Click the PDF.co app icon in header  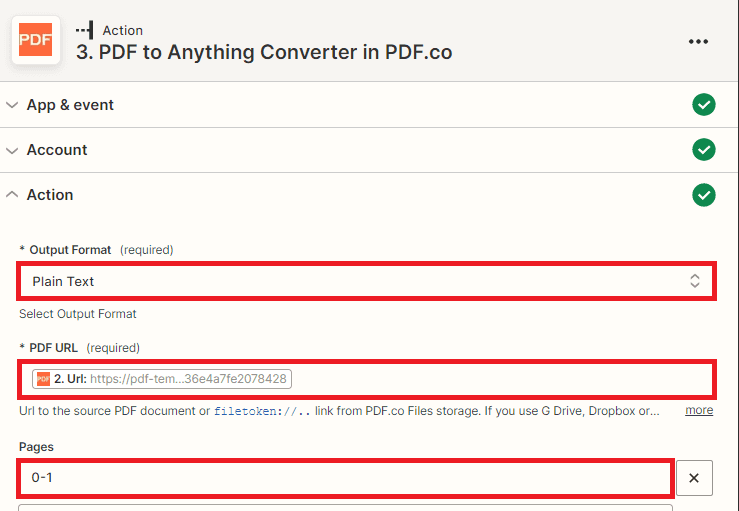(x=35, y=41)
